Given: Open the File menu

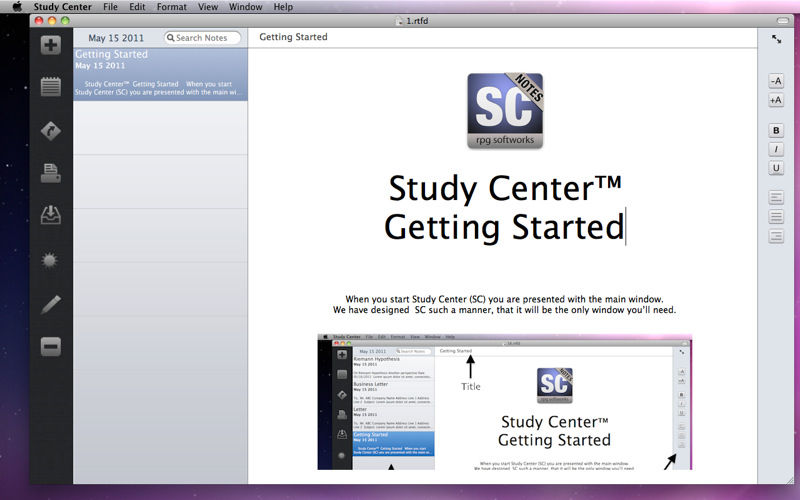Looking at the screenshot, I should [110, 7].
